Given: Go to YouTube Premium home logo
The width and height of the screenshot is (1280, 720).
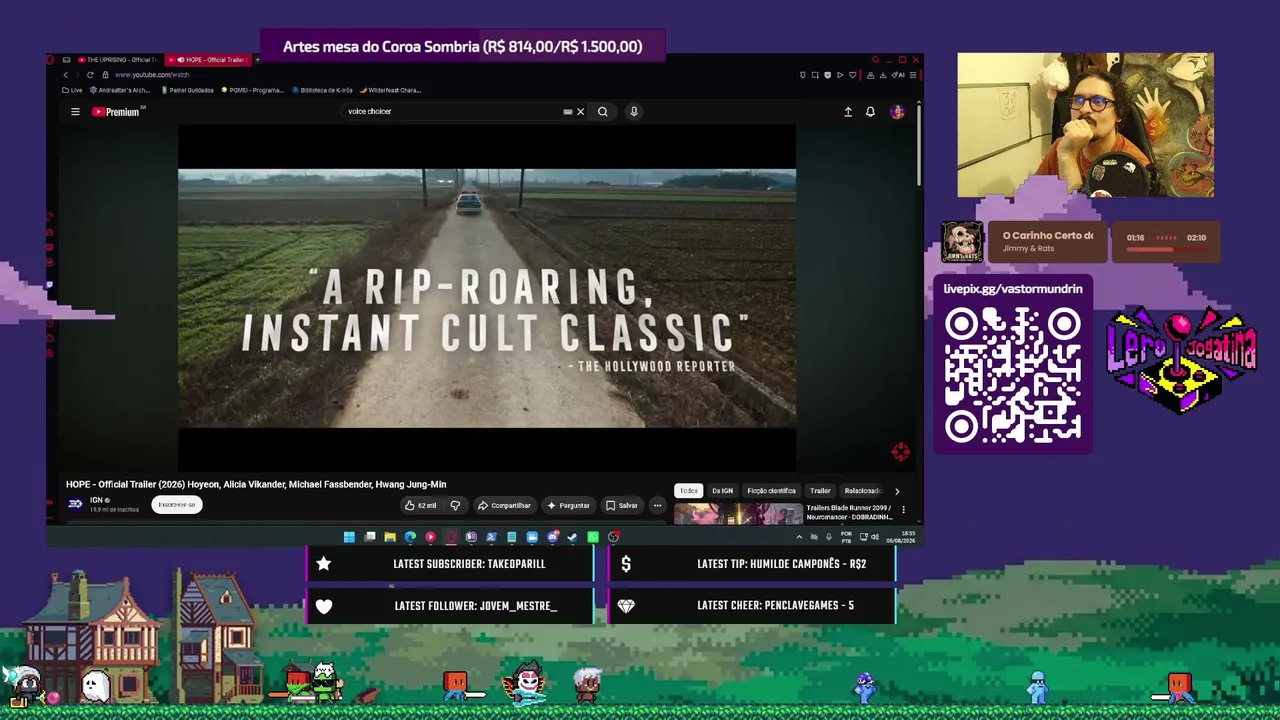Looking at the screenshot, I should pos(118,112).
